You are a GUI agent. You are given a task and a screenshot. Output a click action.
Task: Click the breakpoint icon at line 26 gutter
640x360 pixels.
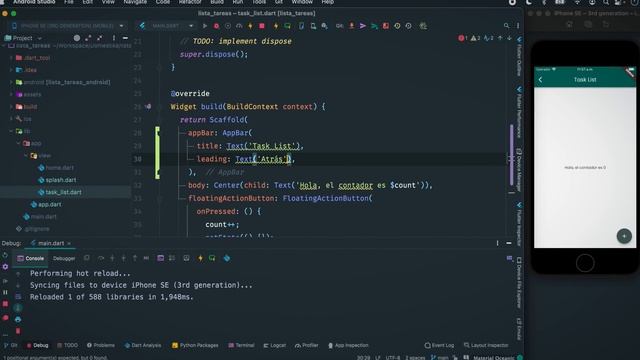click(148, 107)
